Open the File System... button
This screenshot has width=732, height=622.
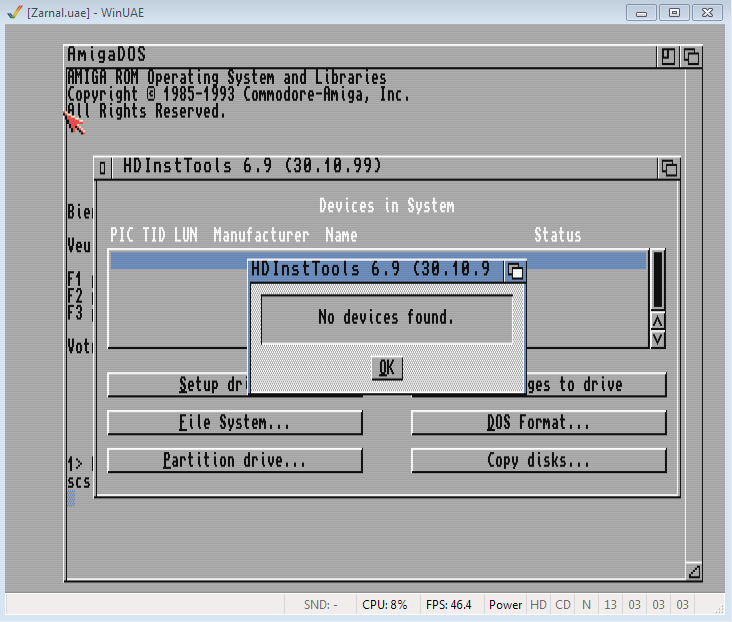(235, 423)
